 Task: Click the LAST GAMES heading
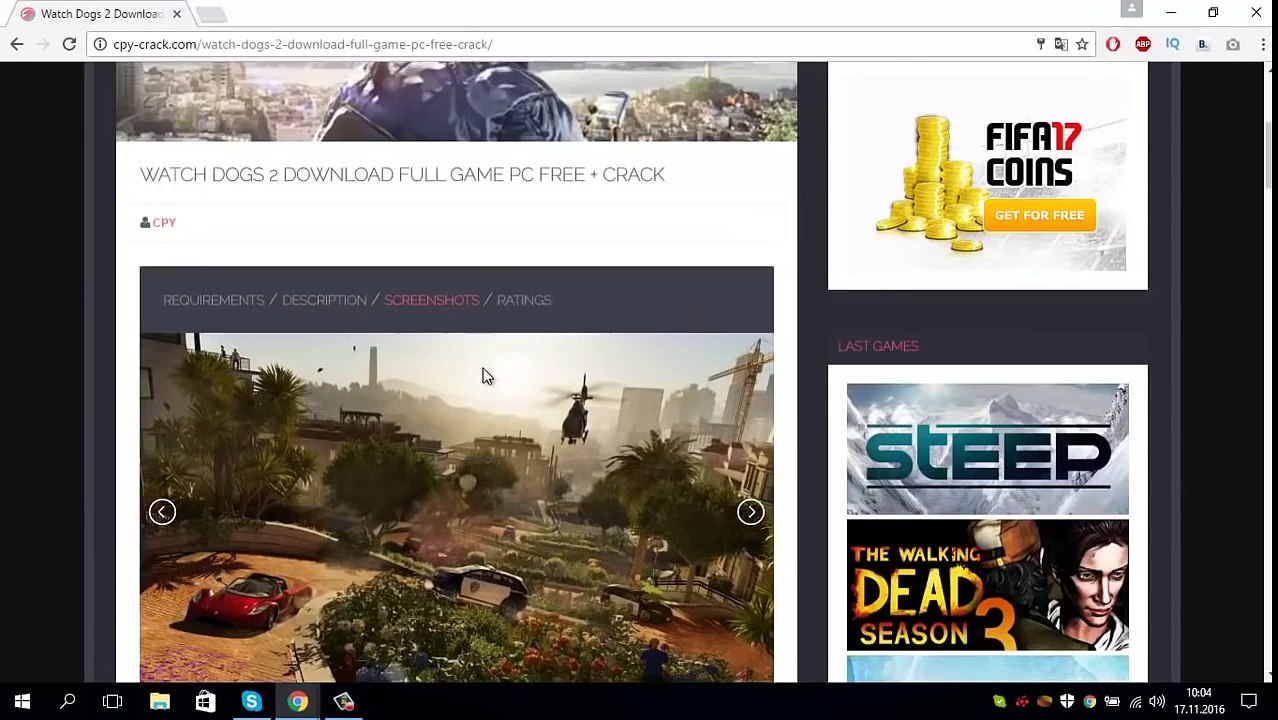(878, 346)
